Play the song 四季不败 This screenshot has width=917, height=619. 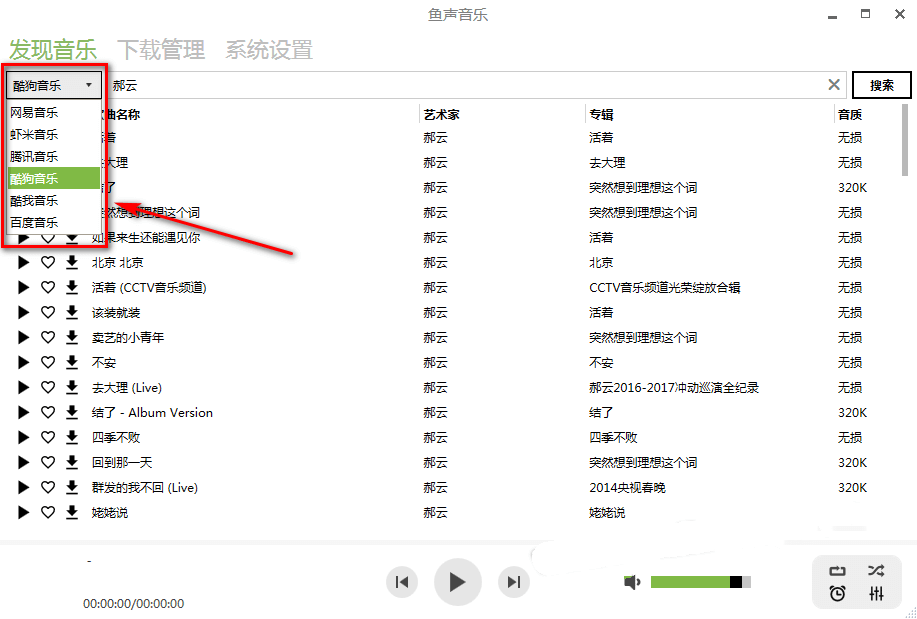point(23,438)
